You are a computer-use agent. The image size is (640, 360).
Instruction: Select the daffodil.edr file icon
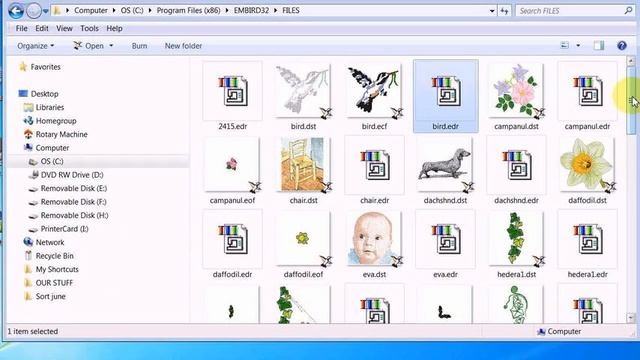coord(232,240)
